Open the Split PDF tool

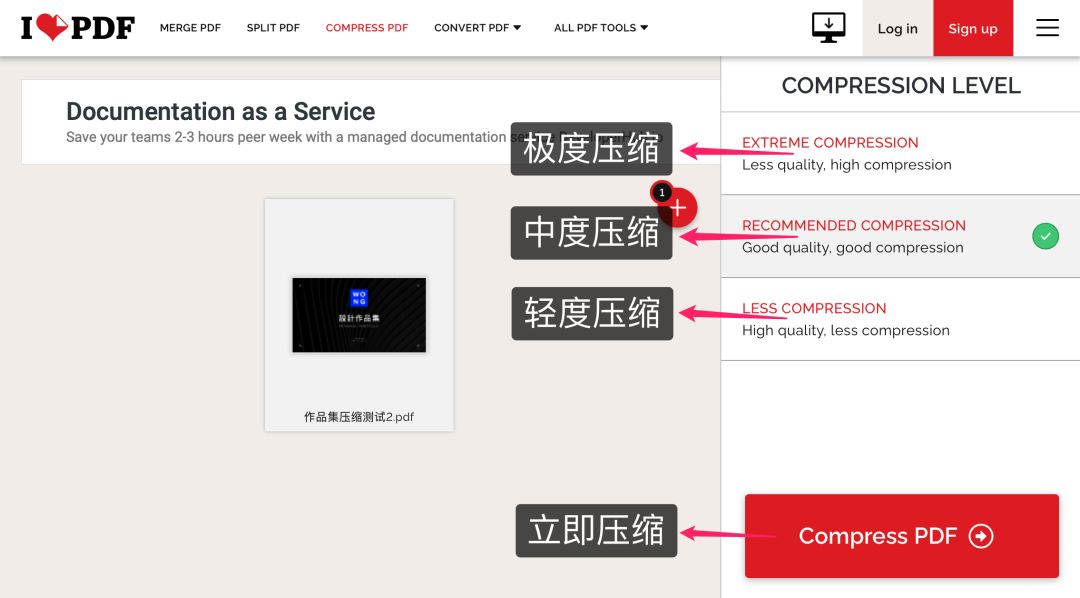[273, 28]
